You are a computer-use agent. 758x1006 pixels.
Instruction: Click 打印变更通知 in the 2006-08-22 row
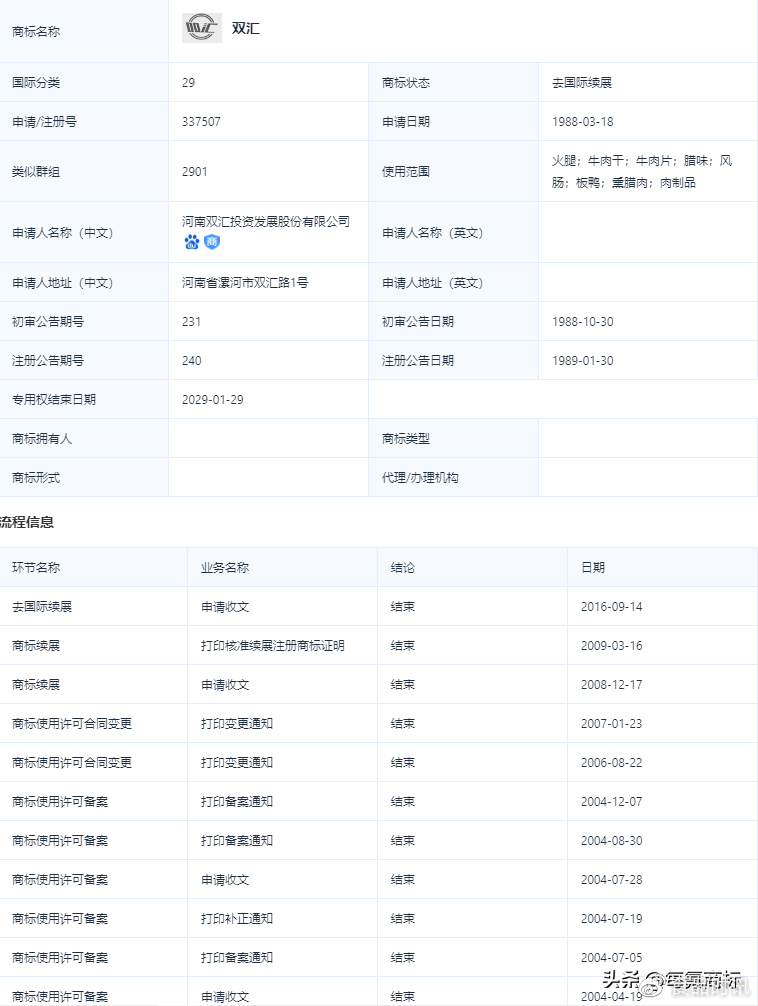[237, 763]
